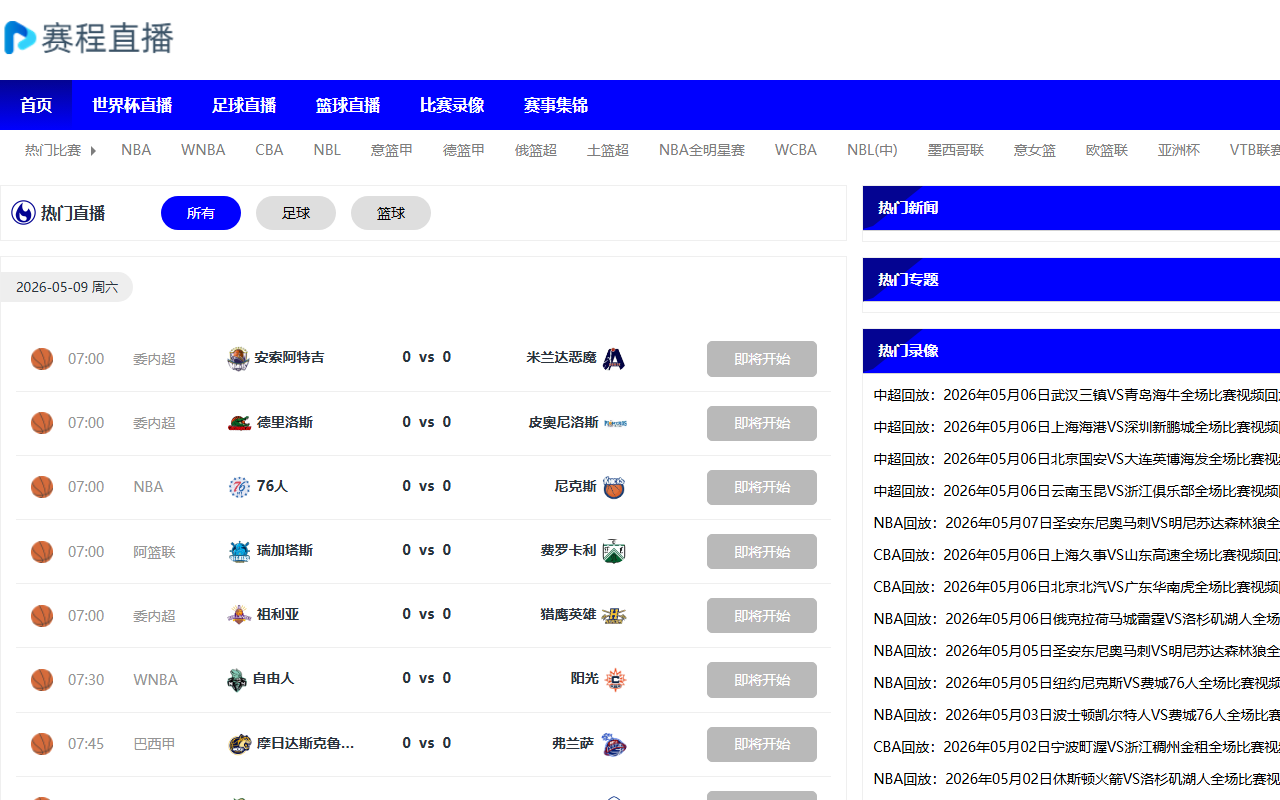Click the 自由人 team logo
Screen dimensions: 1280x800
236,680
